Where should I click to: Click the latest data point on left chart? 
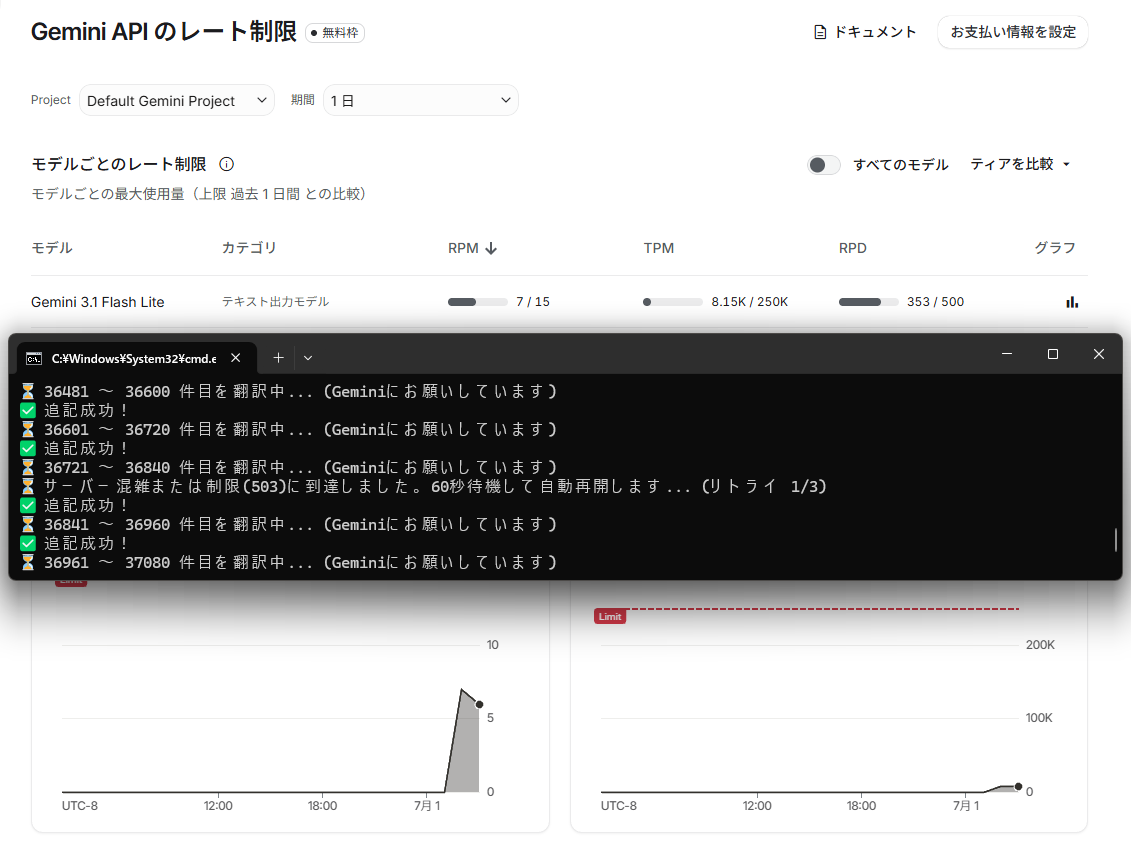(x=480, y=705)
